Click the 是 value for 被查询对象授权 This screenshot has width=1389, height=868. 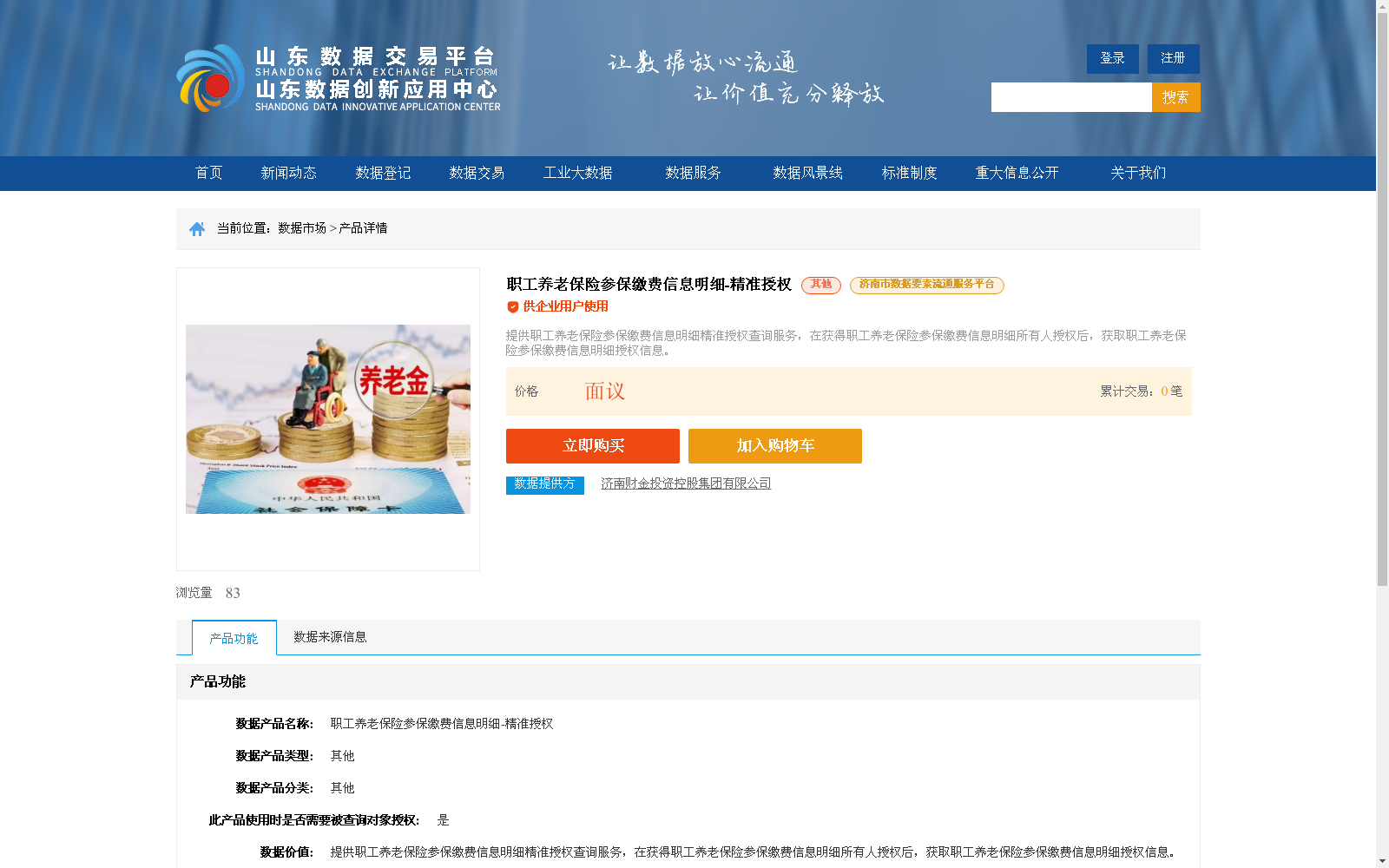click(x=443, y=820)
